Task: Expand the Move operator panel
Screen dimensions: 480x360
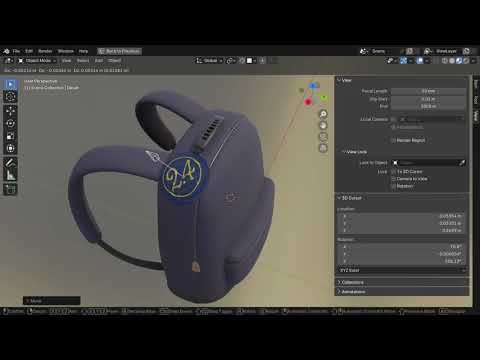Action: (51, 301)
